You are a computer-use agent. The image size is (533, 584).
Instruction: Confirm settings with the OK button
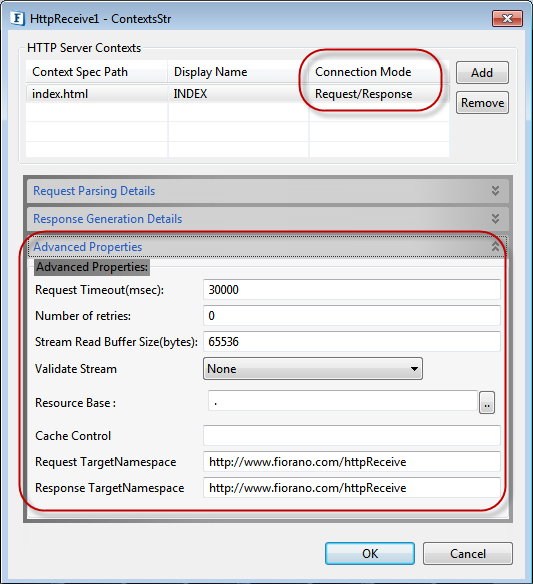[369, 553]
